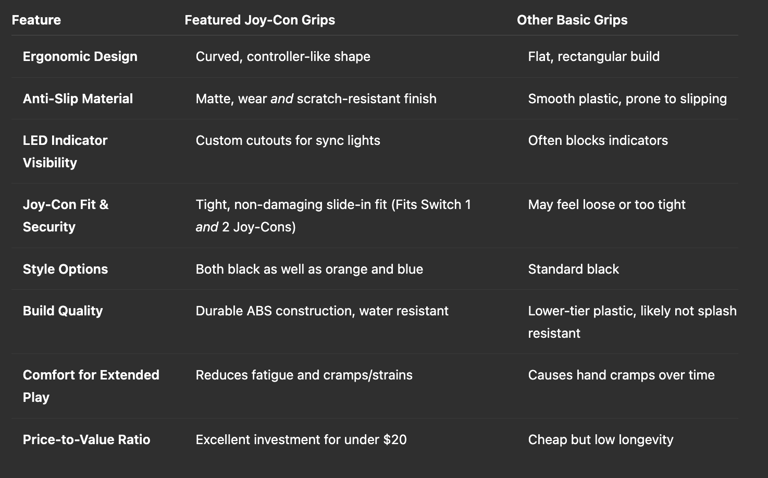Select the "Build Quality" row label

pos(63,311)
